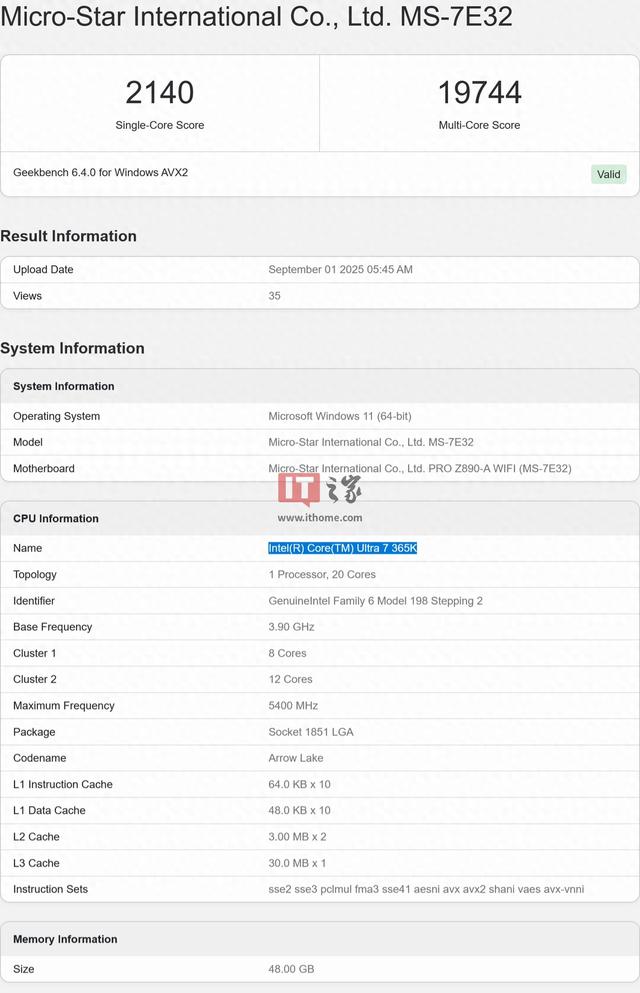Select 64.0 KB x 10 value
The image size is (640, 993).
click(299, 785)
